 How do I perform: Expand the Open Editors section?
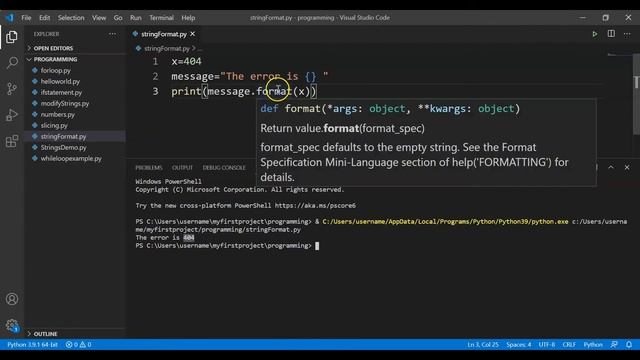[x=53, y=48]
